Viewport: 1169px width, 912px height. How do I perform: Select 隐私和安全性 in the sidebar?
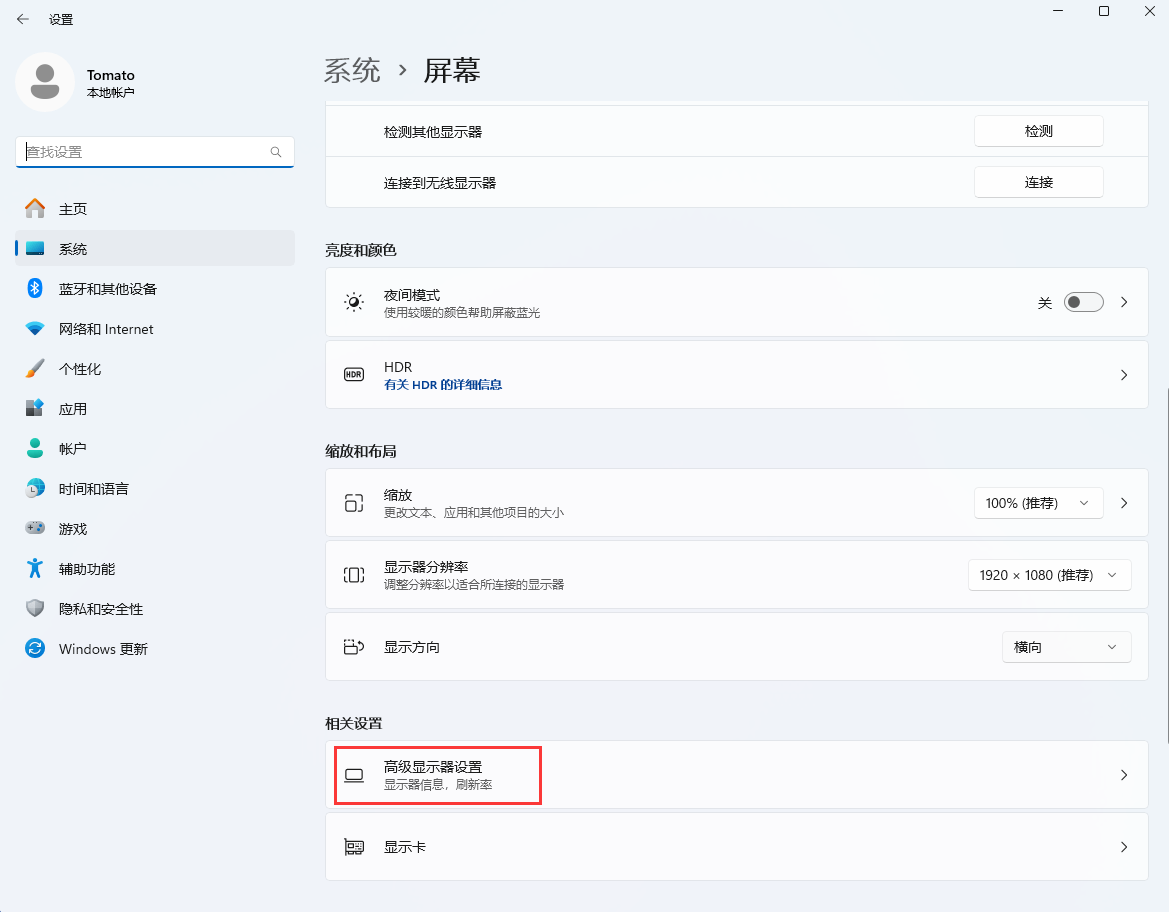(100, 608)
